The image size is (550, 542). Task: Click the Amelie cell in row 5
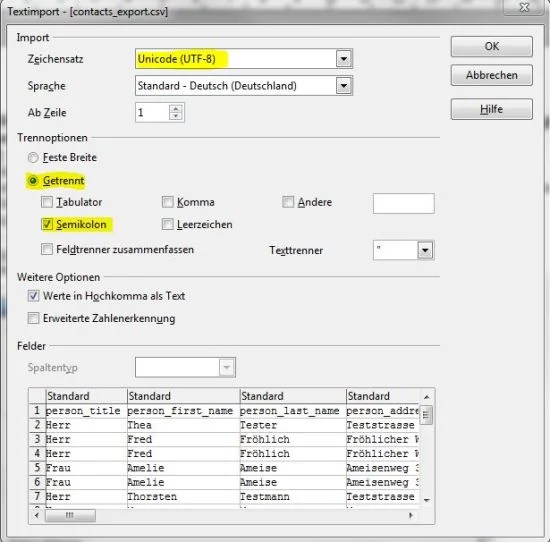pyautogui.click(x=183, y=468)
